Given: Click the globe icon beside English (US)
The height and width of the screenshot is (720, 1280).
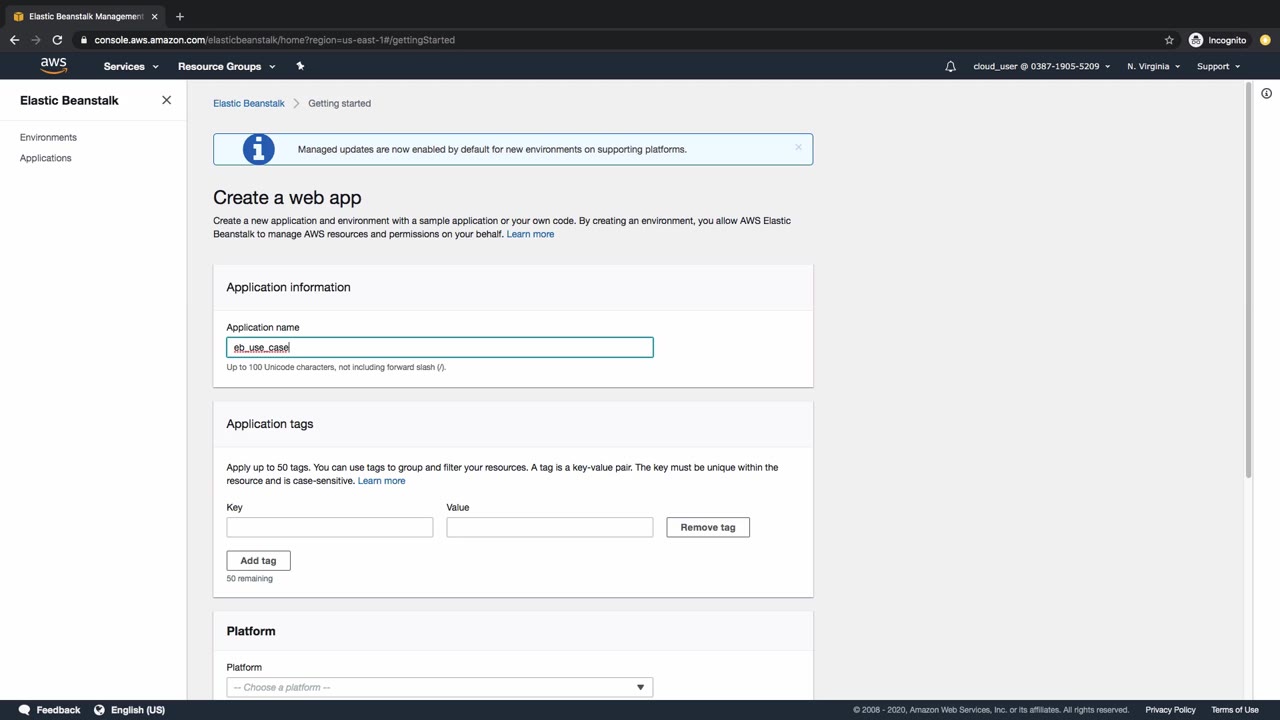Looking at the screenshot, I should [99, 710].
